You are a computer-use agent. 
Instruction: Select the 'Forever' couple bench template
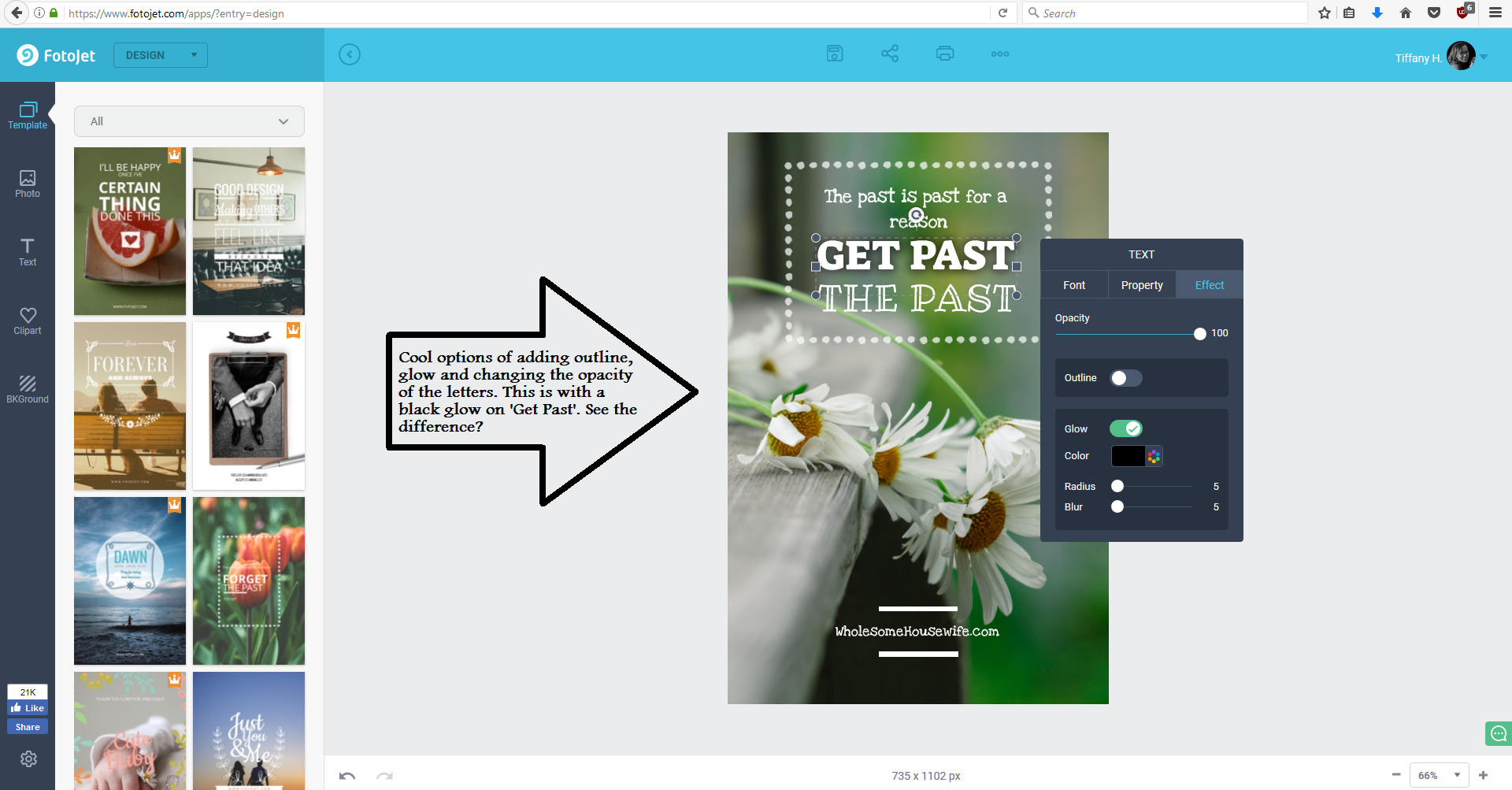130,406
